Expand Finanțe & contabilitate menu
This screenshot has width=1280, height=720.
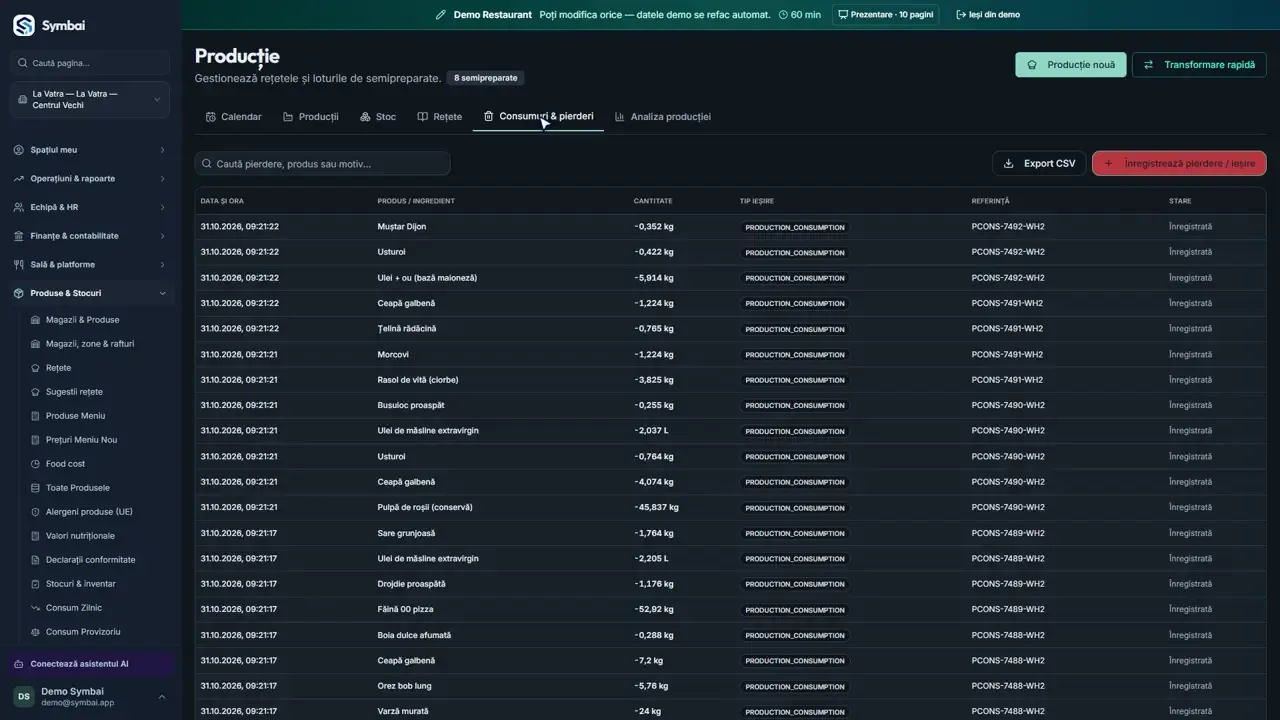(x=90, y=236)
